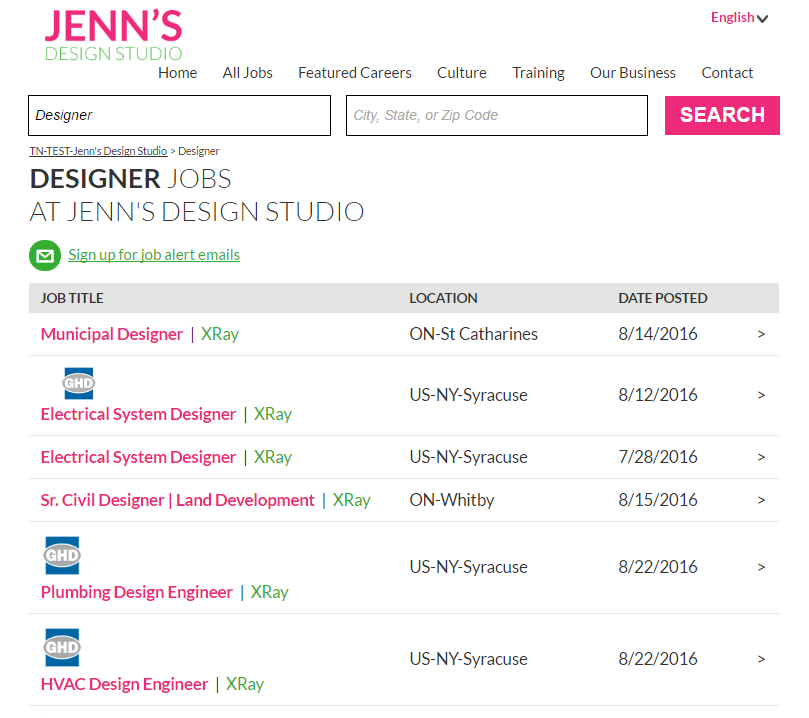
Task: Click TN-TEST-Jenn's Design Studio breadcrumb link
Action: [98, 151]
